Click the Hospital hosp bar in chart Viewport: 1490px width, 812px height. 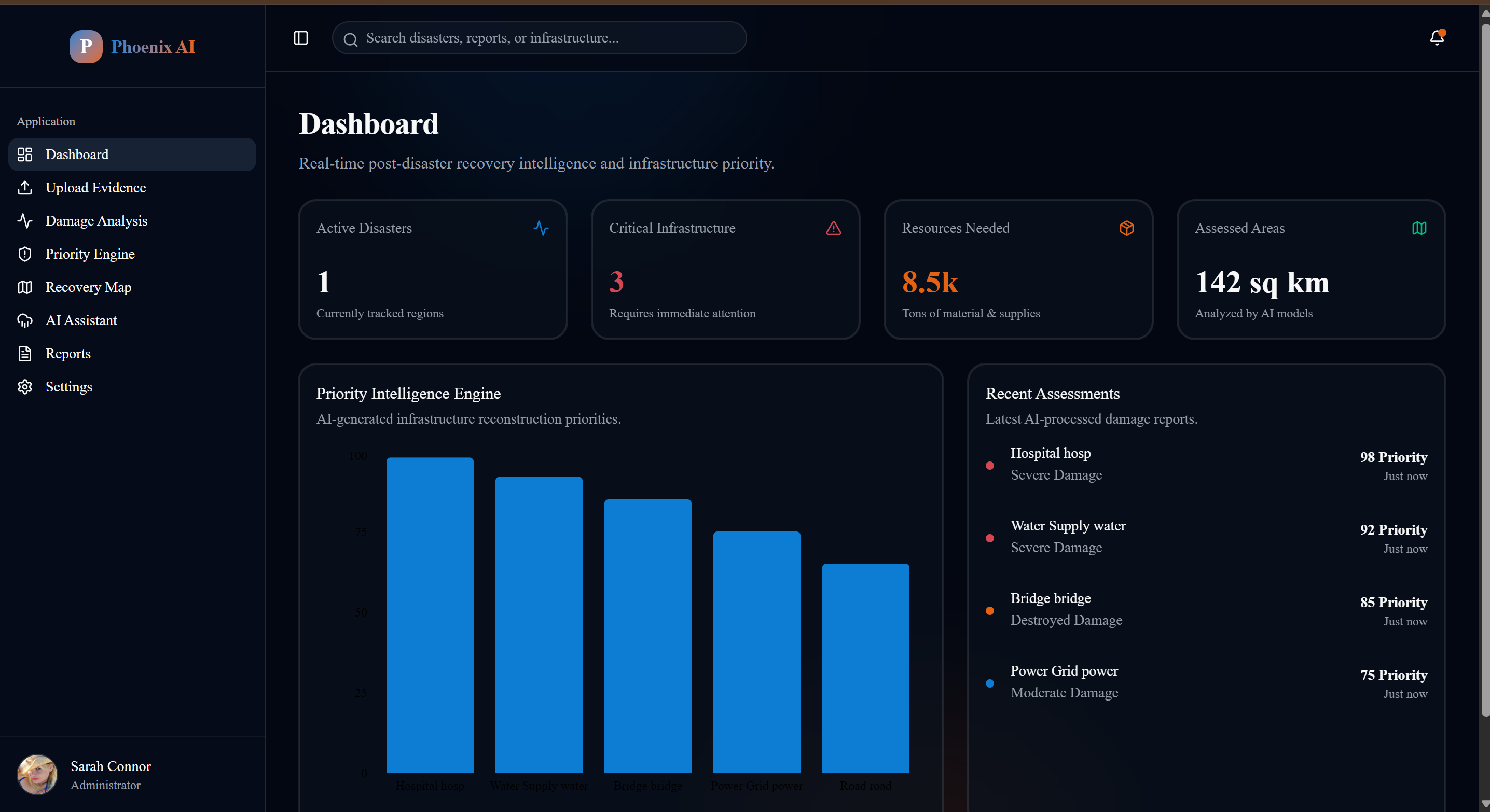(430, 615)
